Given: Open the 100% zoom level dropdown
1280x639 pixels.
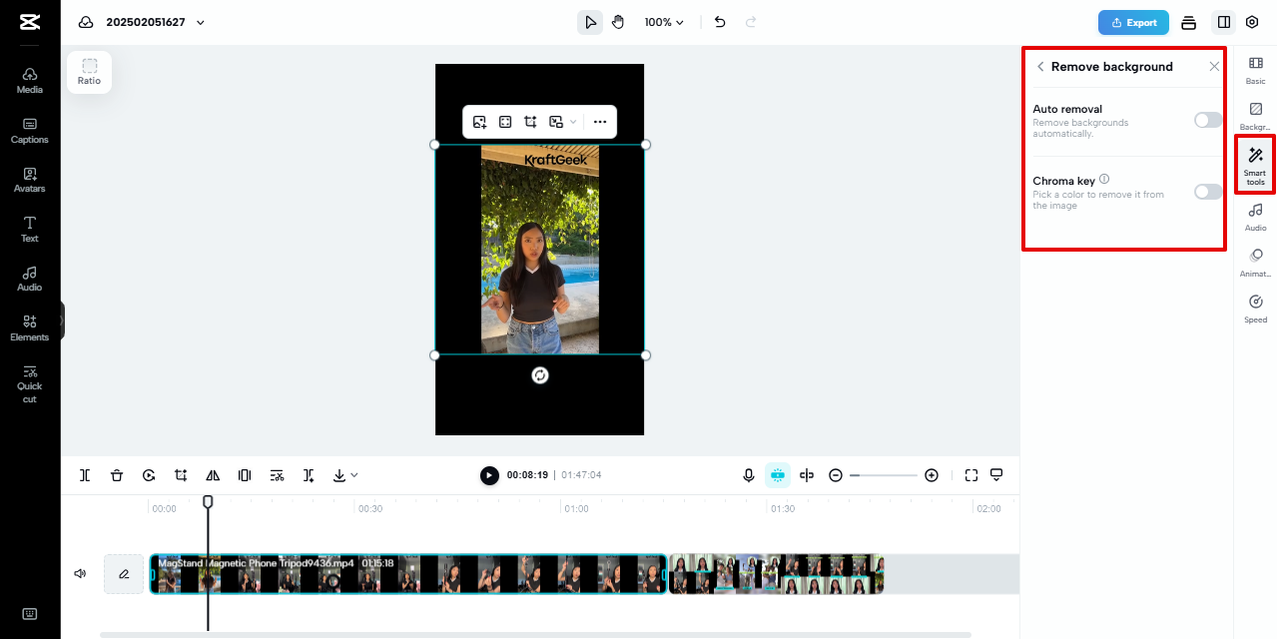Looking at the screenshot, I should coord(664,22).
